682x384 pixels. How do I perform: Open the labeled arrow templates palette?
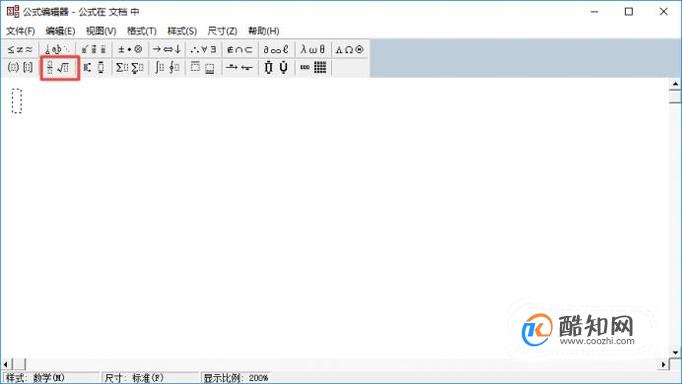pyautogui.click(x=240, y=68)
